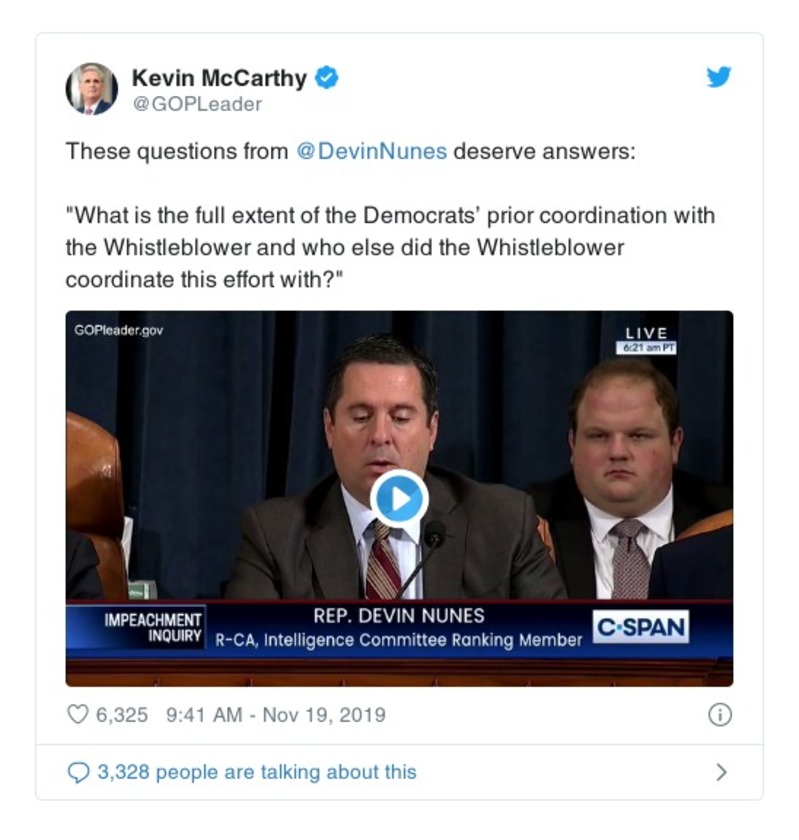Click the C-SPAN logo in the video
Image resolution: width=799 pixels, height=840 pixels.
tap(641, 628)
